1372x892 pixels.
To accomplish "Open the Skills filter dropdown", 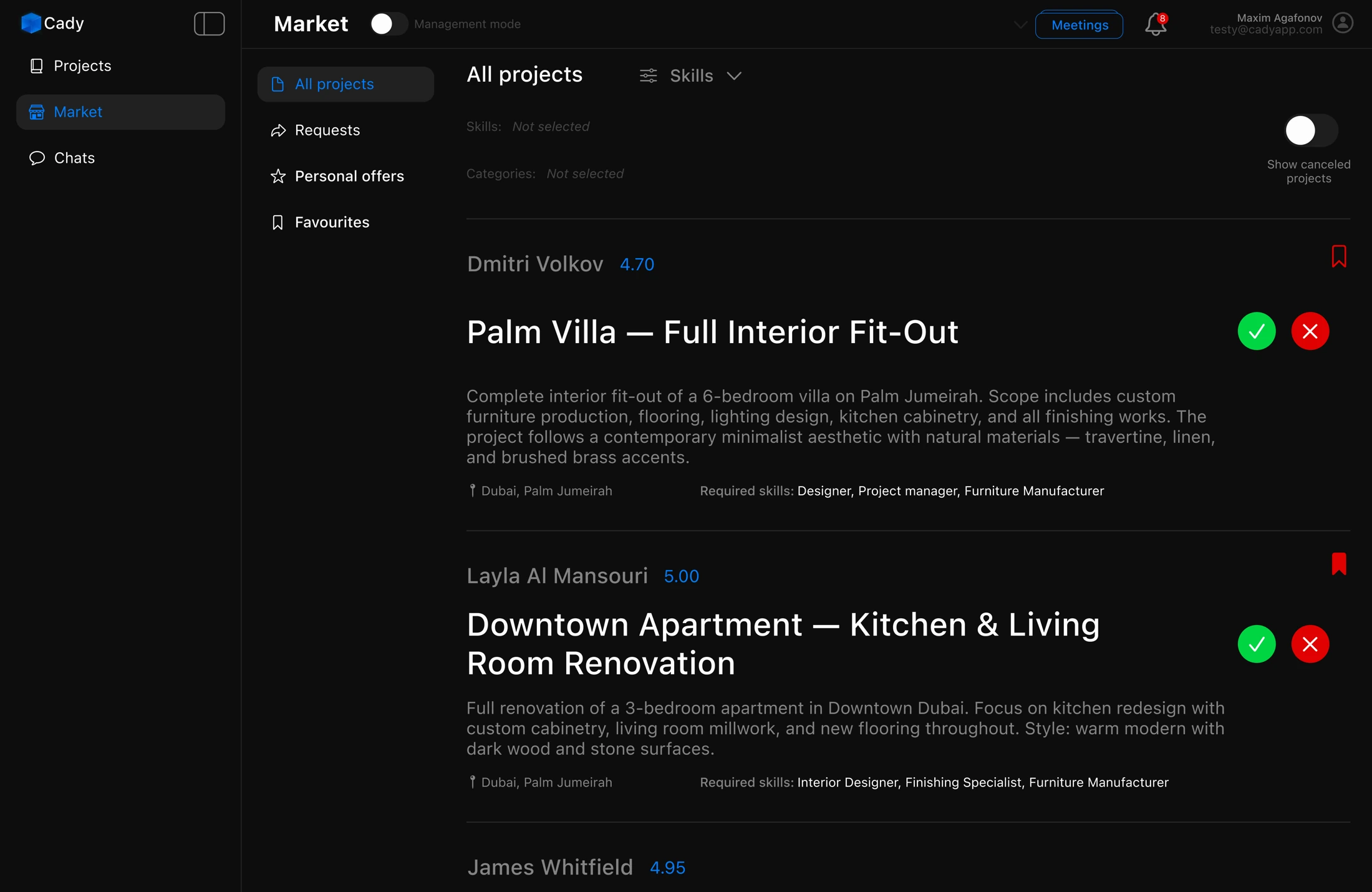I will (706, 75).
